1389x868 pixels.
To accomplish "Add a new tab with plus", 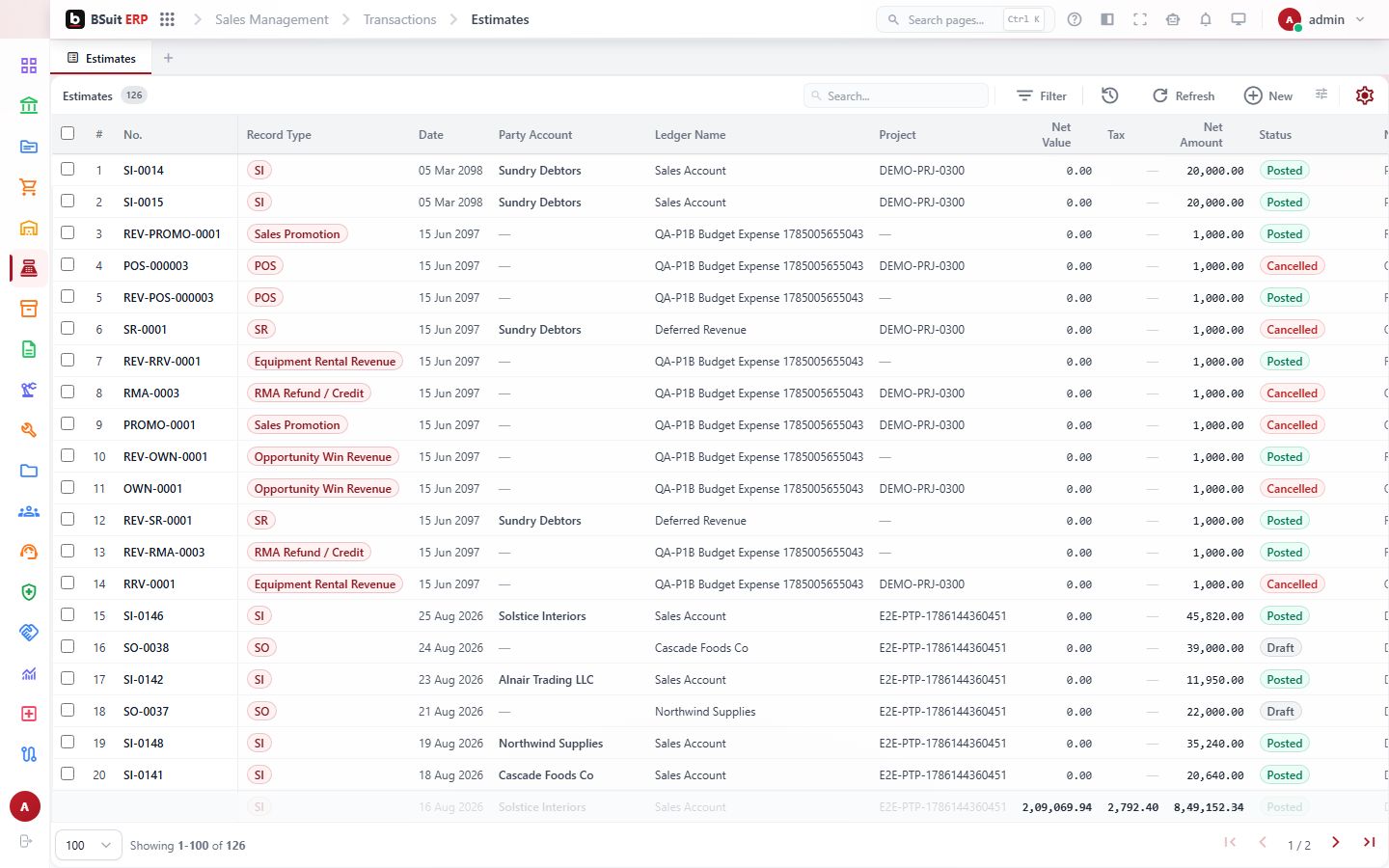I will coord(168,58).
